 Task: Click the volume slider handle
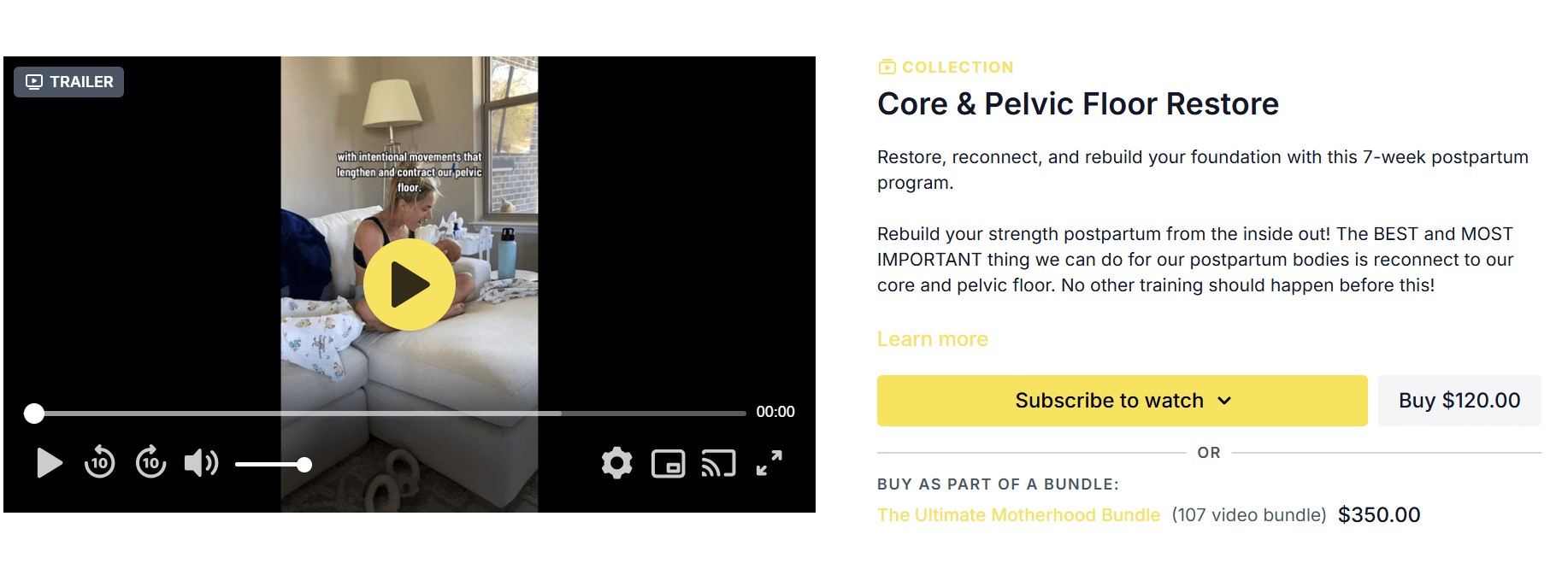(x=304, y=465)
